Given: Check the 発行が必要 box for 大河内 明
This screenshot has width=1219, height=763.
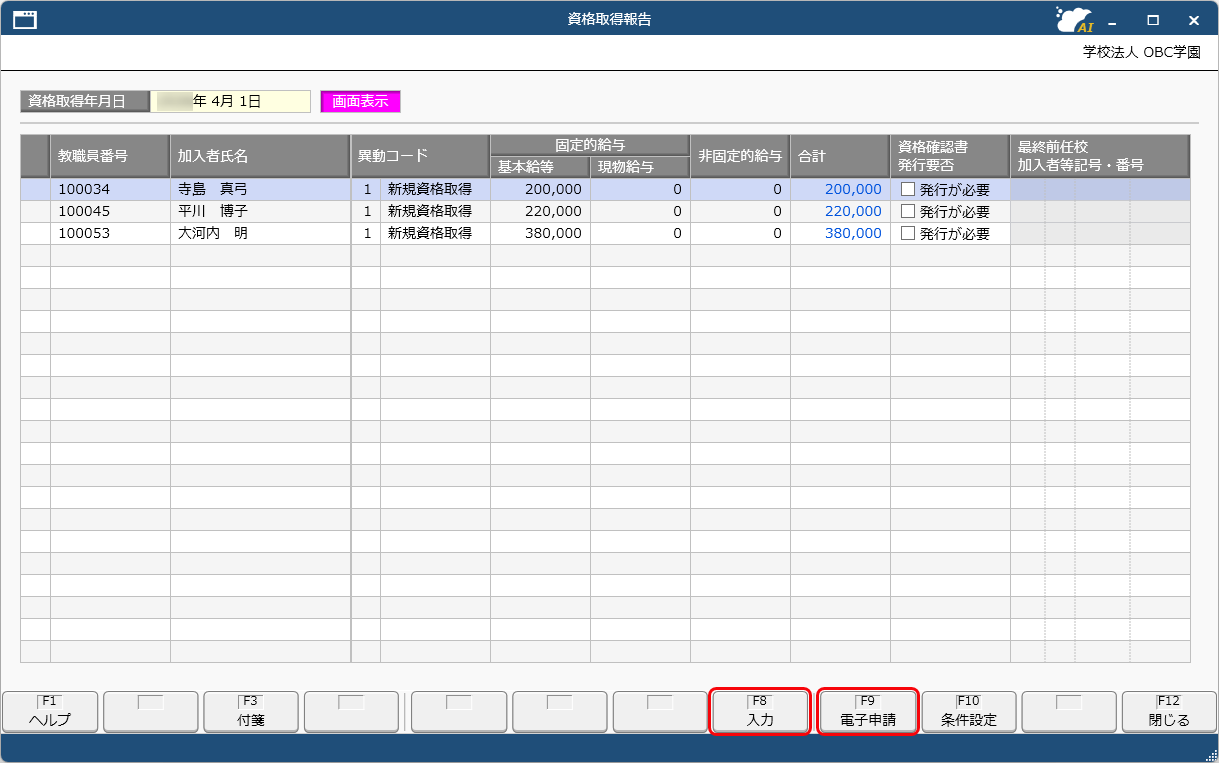Looking at the screenshot, I should pyautogui.click(x=908, y=233).
